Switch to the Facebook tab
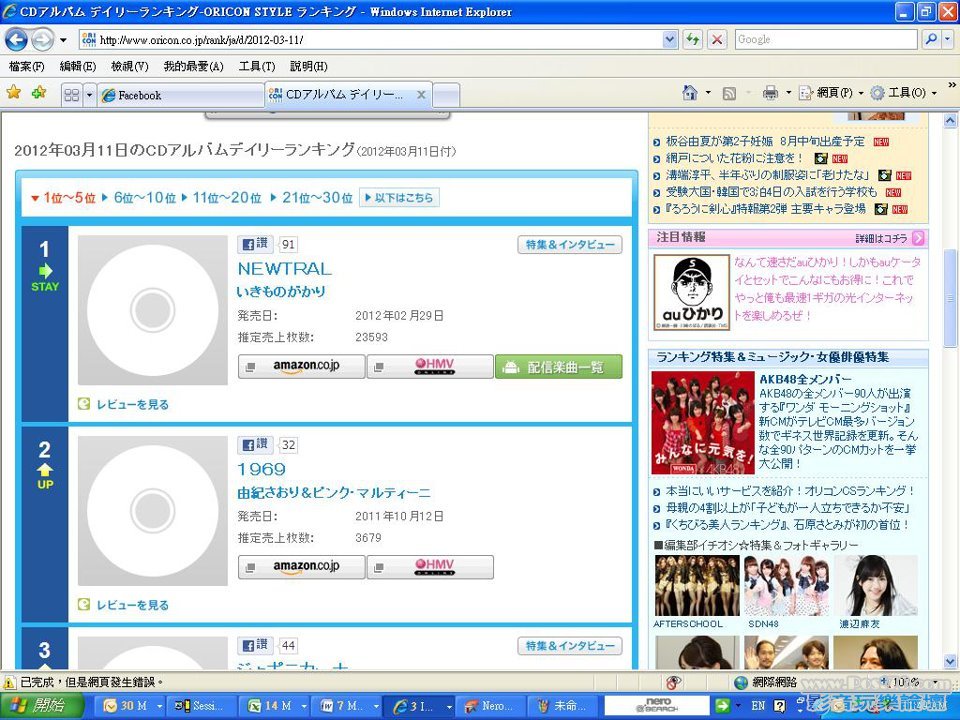 181,95
